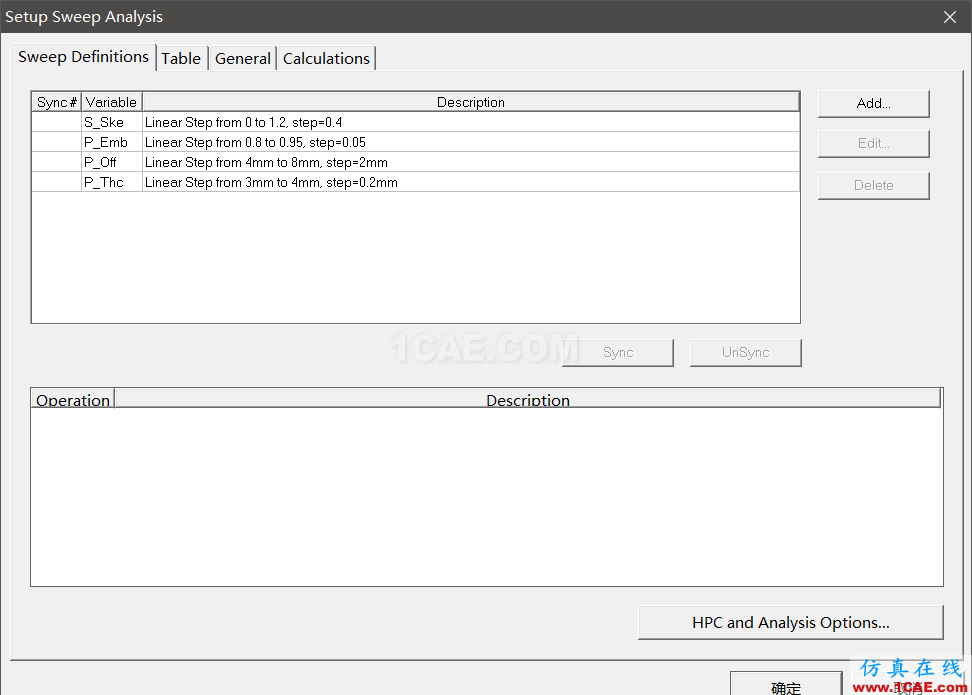Select the P_Emb variable row

point(415,142)
